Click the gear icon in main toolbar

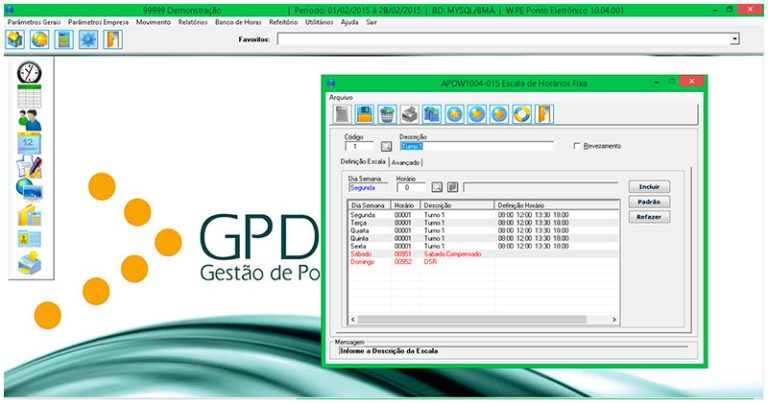point(88,39)
